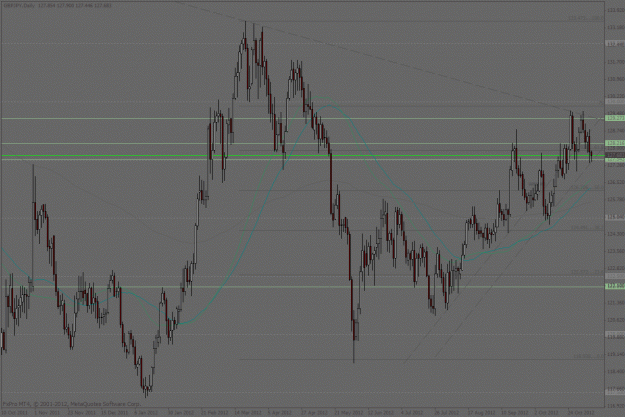Click the 27 Apr 2012 date label

point(314,413)
